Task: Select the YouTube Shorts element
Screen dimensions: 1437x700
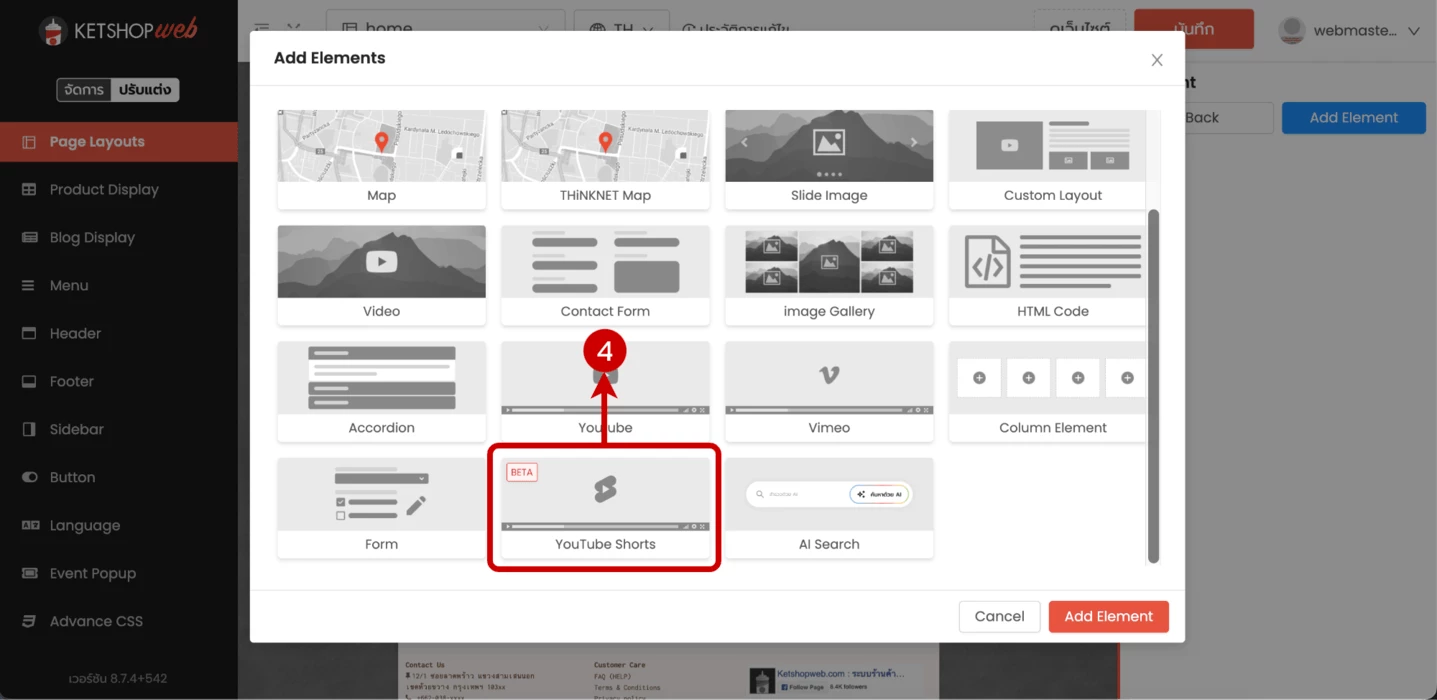Action: click(x=605, y=508)
